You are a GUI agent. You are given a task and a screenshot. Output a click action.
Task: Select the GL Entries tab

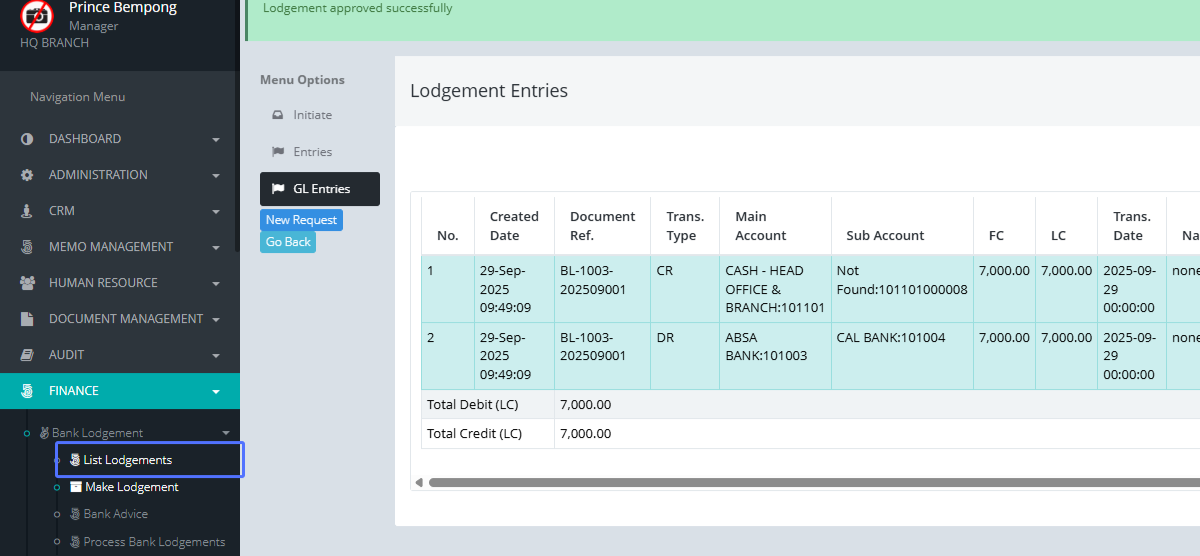(x=320, y=189)
